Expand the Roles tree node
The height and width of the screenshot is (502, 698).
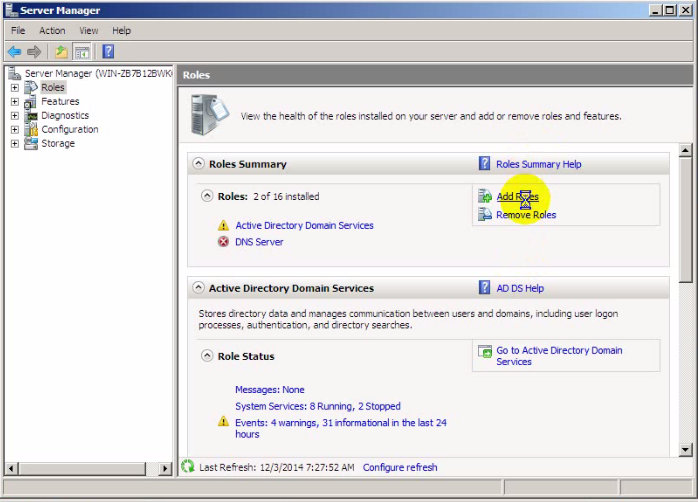click(15, 88)
